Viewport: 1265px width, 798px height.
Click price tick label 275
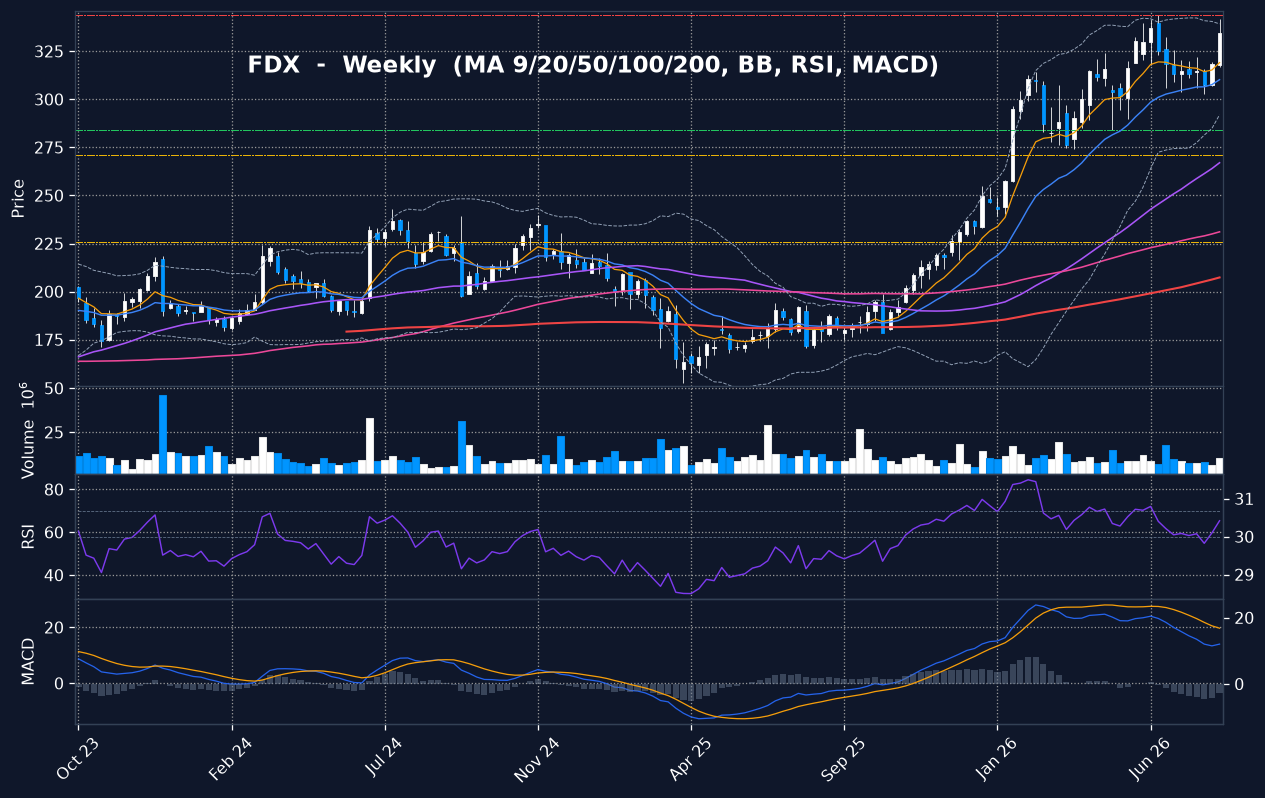coord(50,148)
